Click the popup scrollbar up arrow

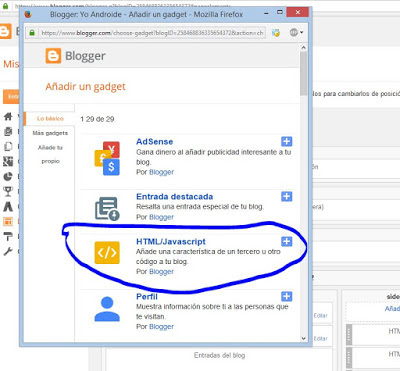coord(303,48)
